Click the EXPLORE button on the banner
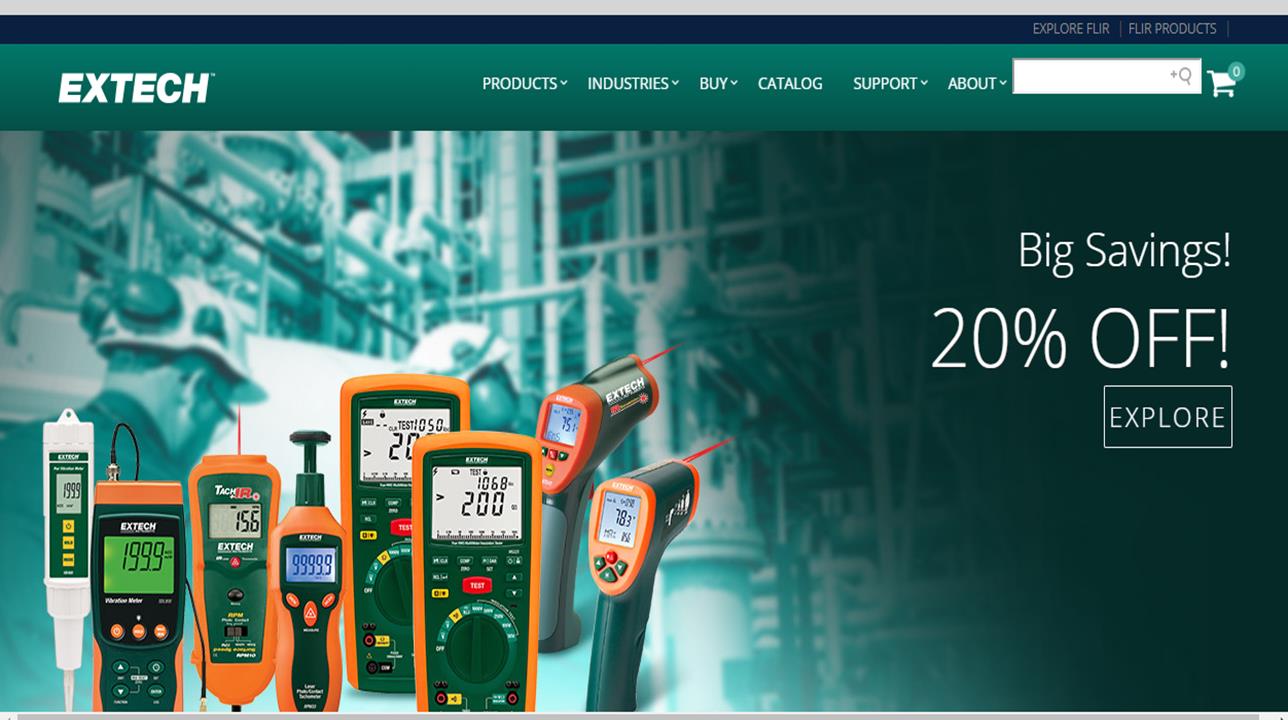The image size is (1288, 720). pyautogui.click(x=1167, y=416)
